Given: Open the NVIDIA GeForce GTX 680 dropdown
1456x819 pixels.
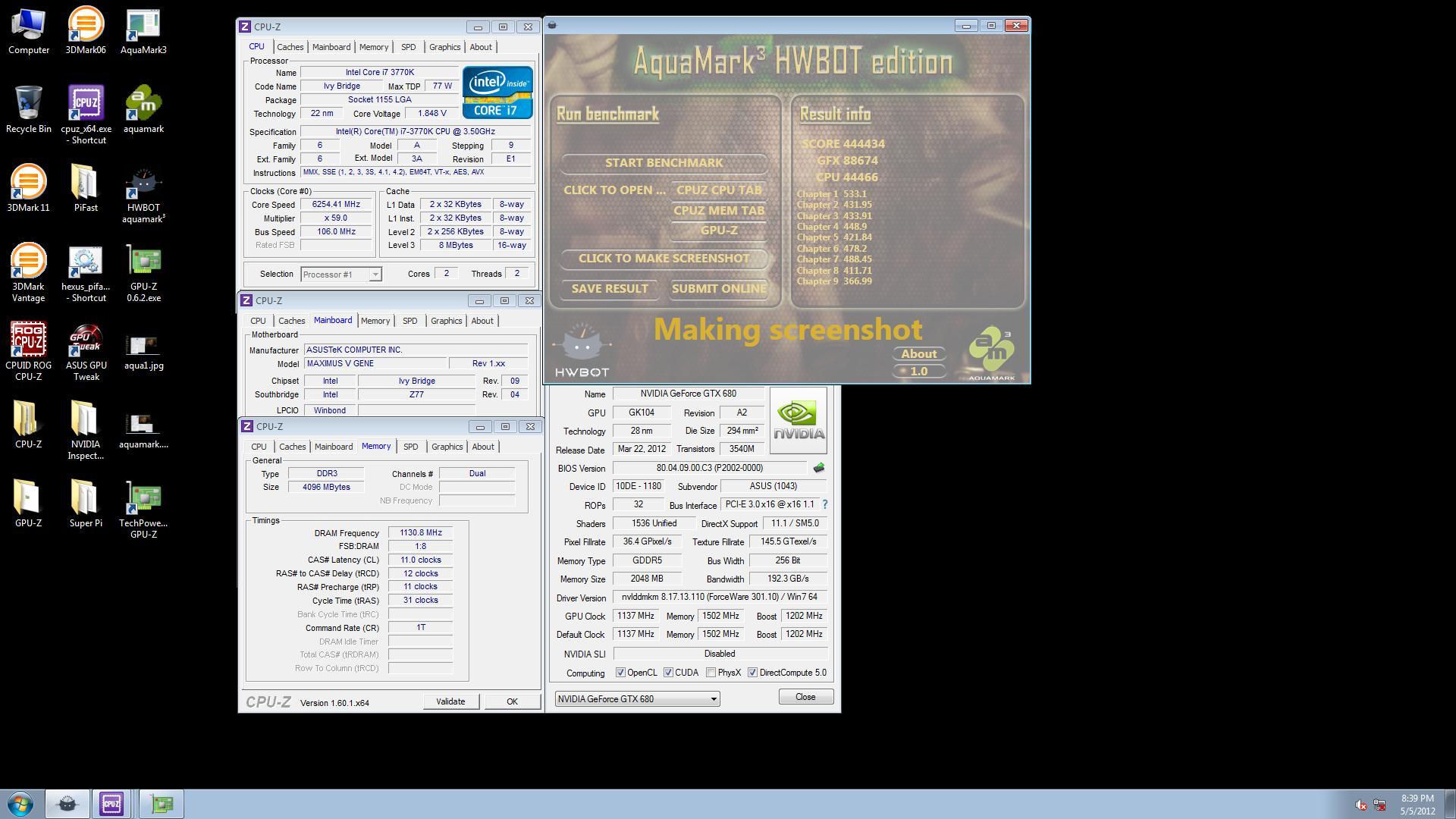Looking at the screenshot, I should pyautogui.click(x=637, y=699).
